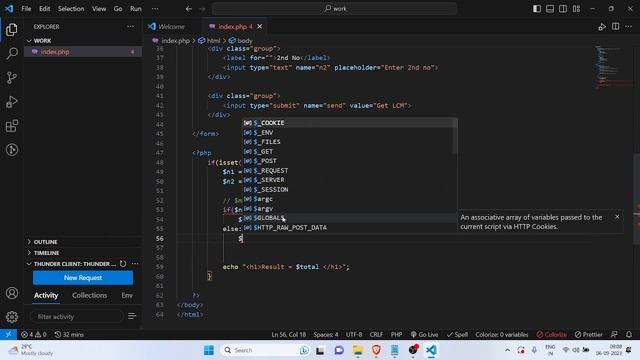Viewport: 640px width, 360px height.
Task: Click the 32 mins timer status item
Action: tap(69, 334)
